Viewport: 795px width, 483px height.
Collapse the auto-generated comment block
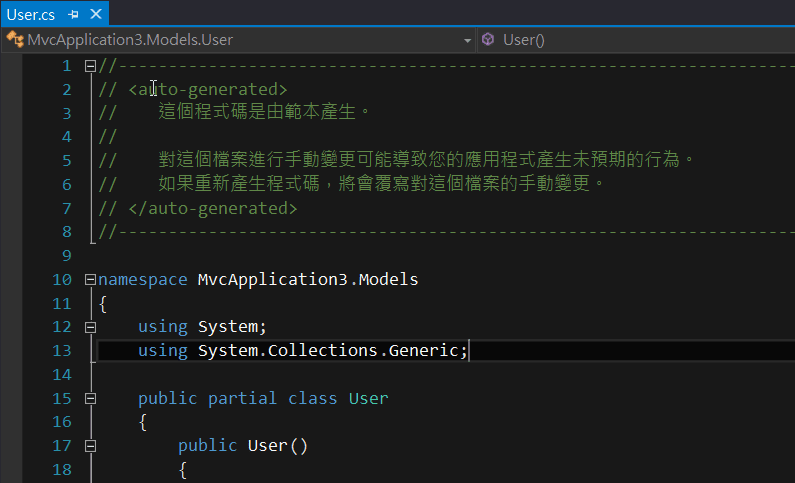(x=91, y=66)
